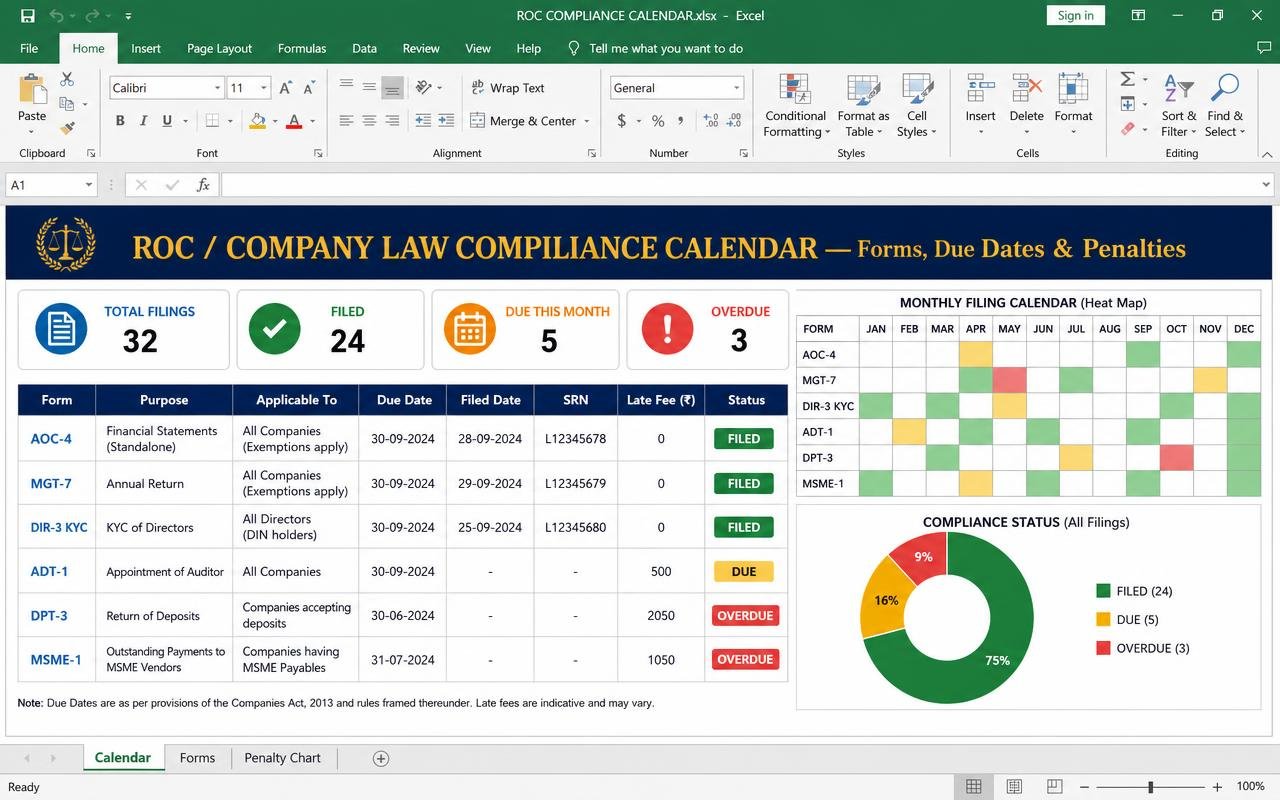1280x800 pixels.
Task: Click the Format cells button
Action: [1073, 105]
